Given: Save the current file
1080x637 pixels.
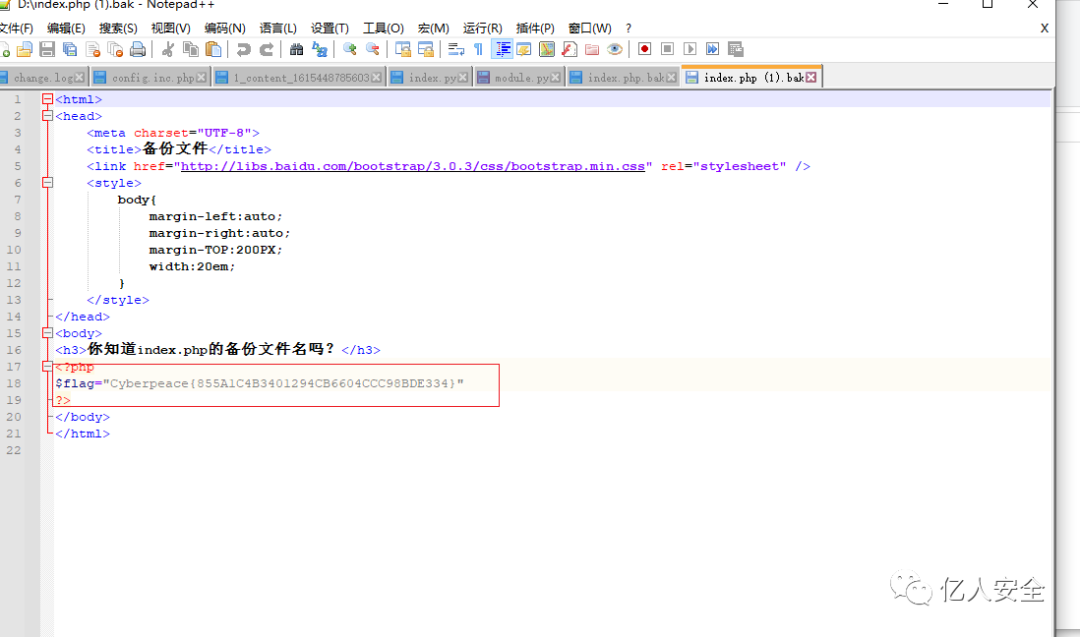Looking at the screenshot, I should (47, 49).
